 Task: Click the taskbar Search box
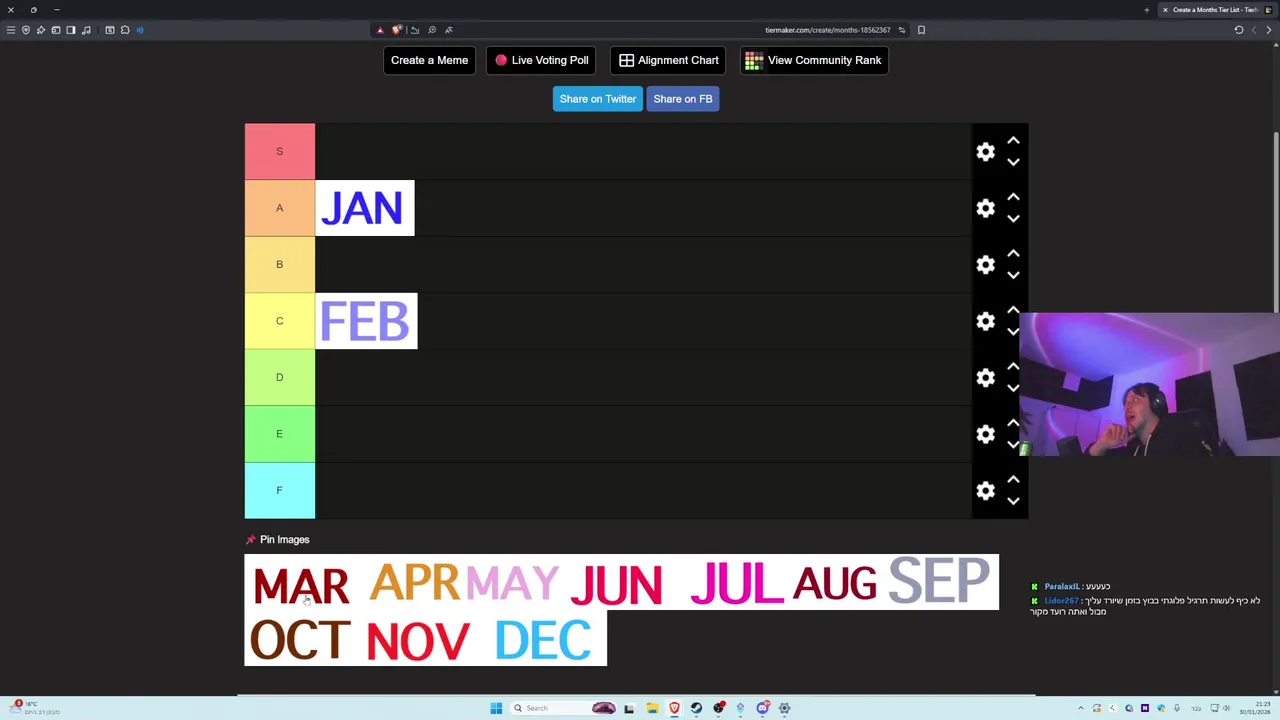click(565, 708)
